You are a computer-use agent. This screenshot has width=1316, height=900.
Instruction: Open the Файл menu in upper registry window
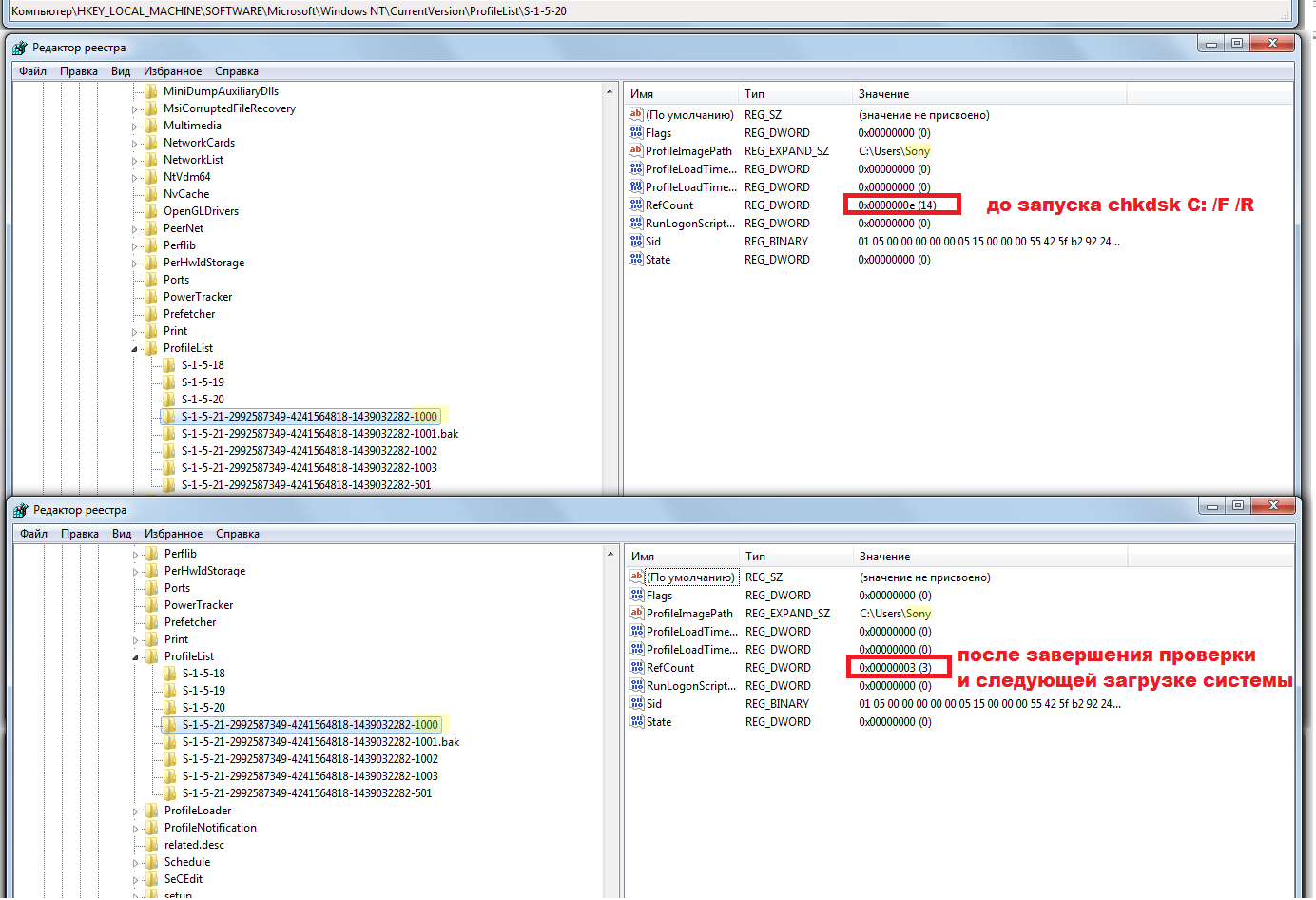[x=32, y=71]
